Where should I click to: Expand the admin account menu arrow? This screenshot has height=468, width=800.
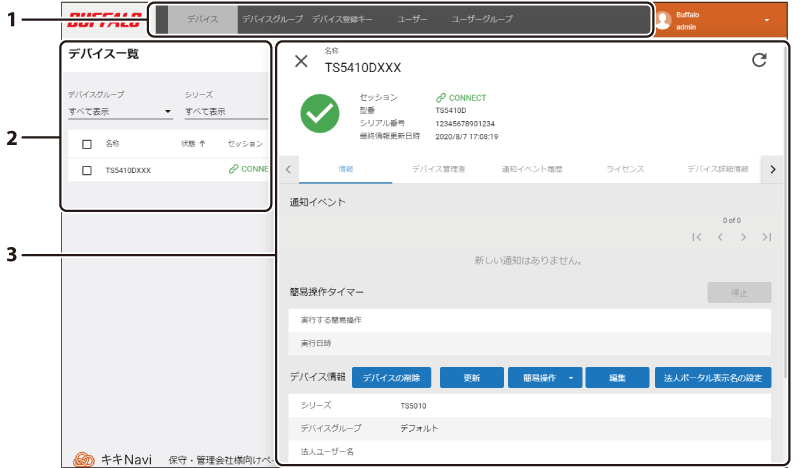pyautogui.click(x=766, y=20)
